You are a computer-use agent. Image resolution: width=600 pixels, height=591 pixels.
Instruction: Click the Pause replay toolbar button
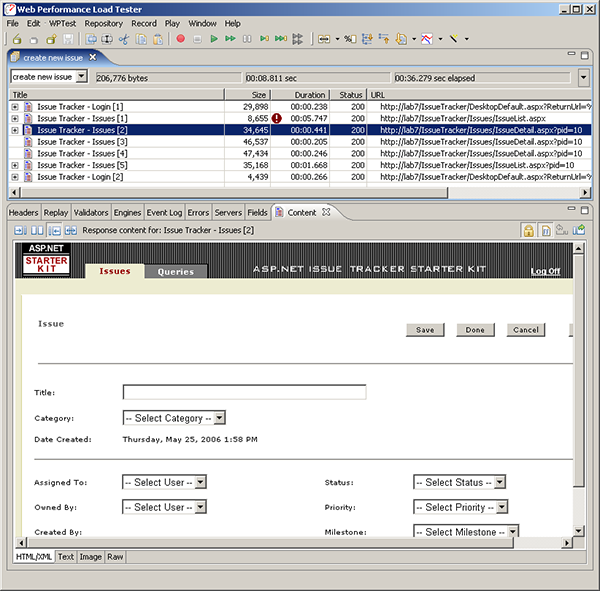(247, 39)
